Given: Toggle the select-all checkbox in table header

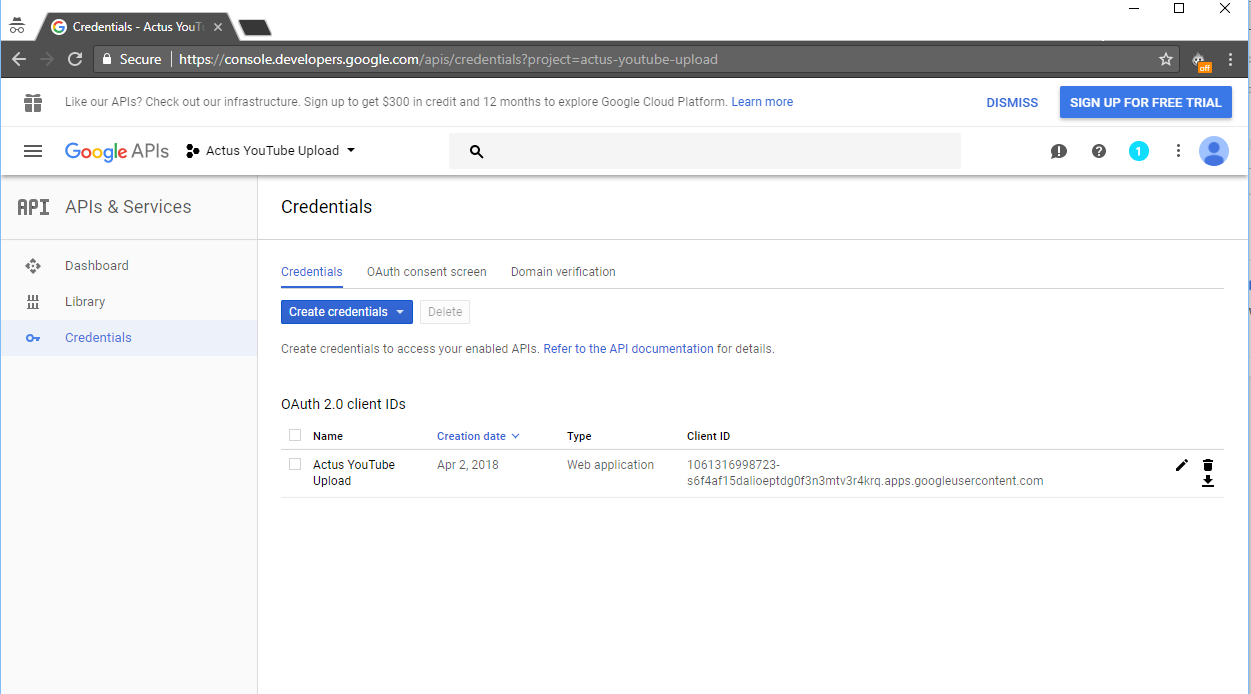Looking at the screenshot, I should 295,435.
